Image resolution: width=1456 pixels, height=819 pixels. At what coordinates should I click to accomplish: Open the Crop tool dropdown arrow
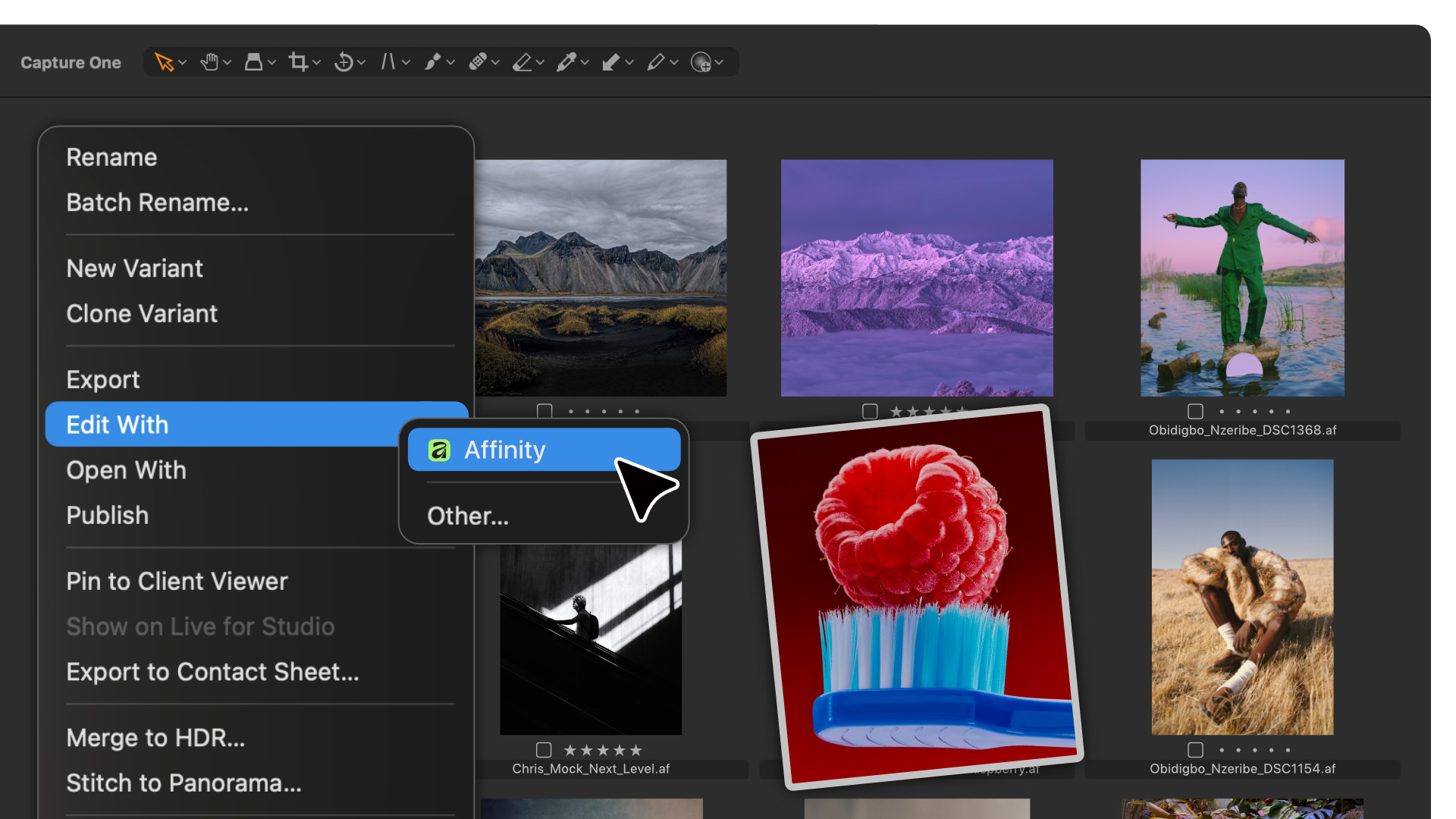click(315, 62)
